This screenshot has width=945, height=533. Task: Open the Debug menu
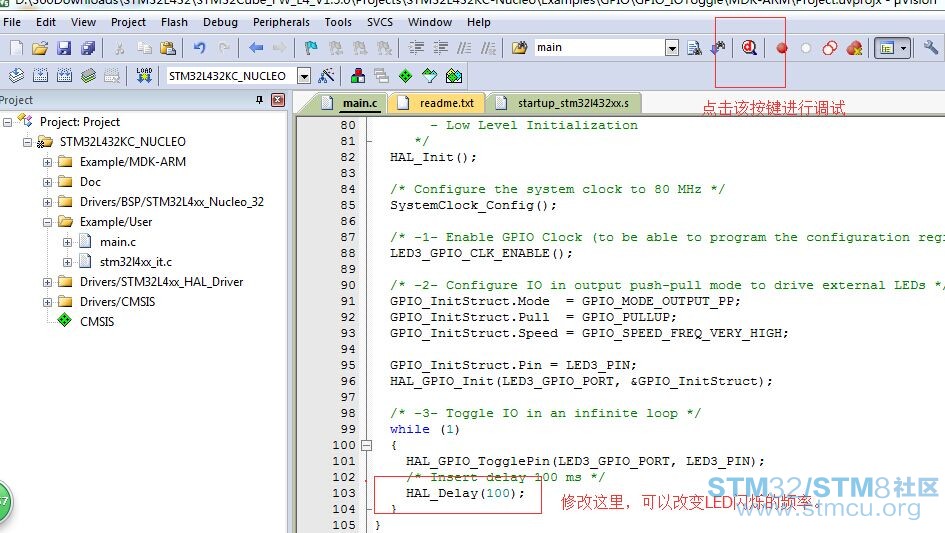[220, 22]
